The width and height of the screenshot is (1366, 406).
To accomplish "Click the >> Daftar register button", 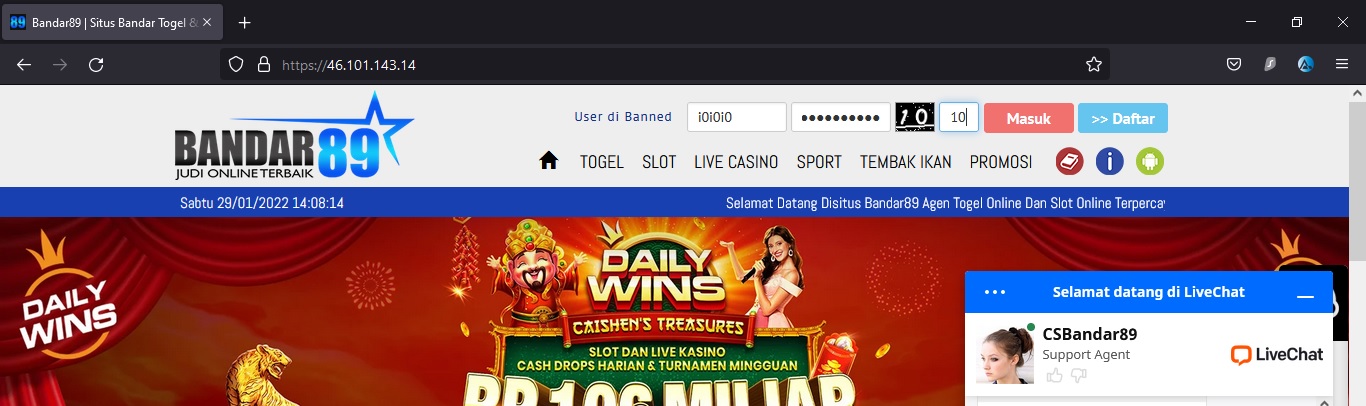I will (x=1123, y=118).
